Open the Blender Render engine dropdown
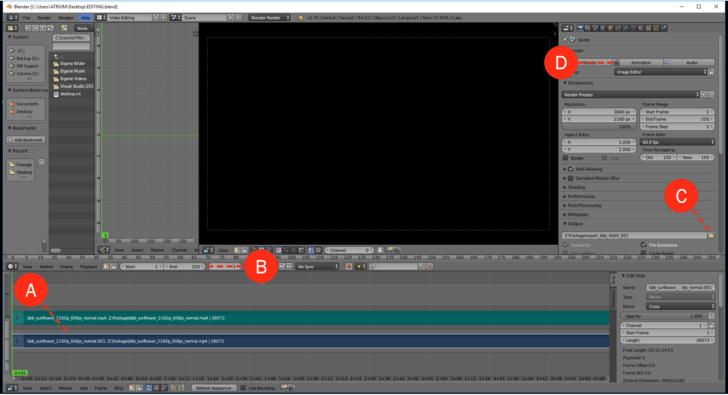This screenshot has height=395, width=728. (x=269, y=18)
